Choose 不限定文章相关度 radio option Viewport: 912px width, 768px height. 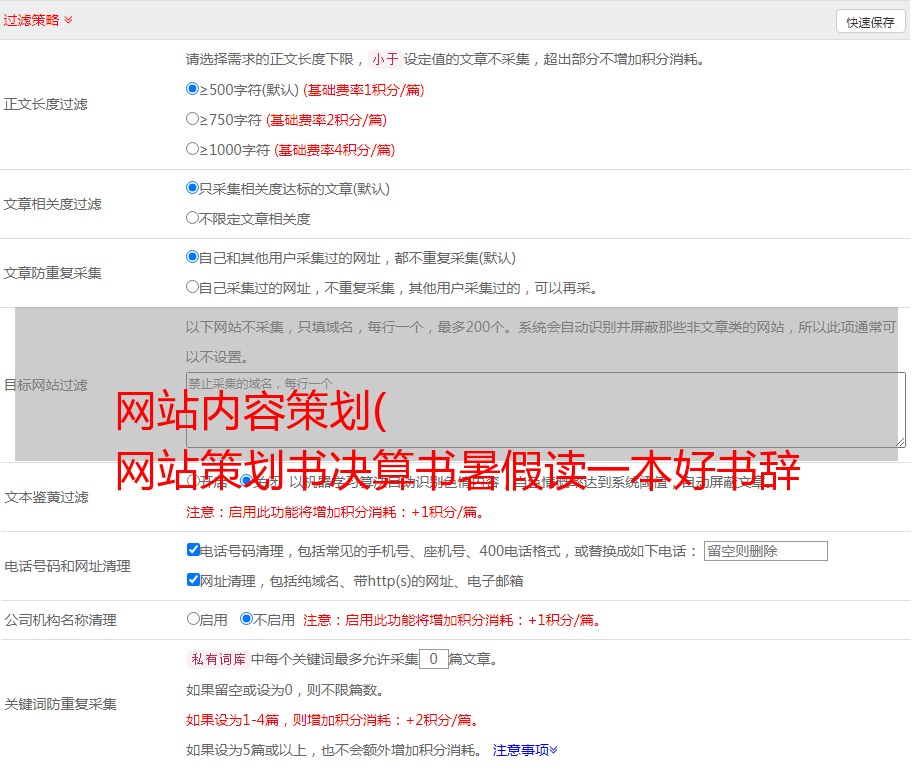pyautogui.click(x=193, y=218)
